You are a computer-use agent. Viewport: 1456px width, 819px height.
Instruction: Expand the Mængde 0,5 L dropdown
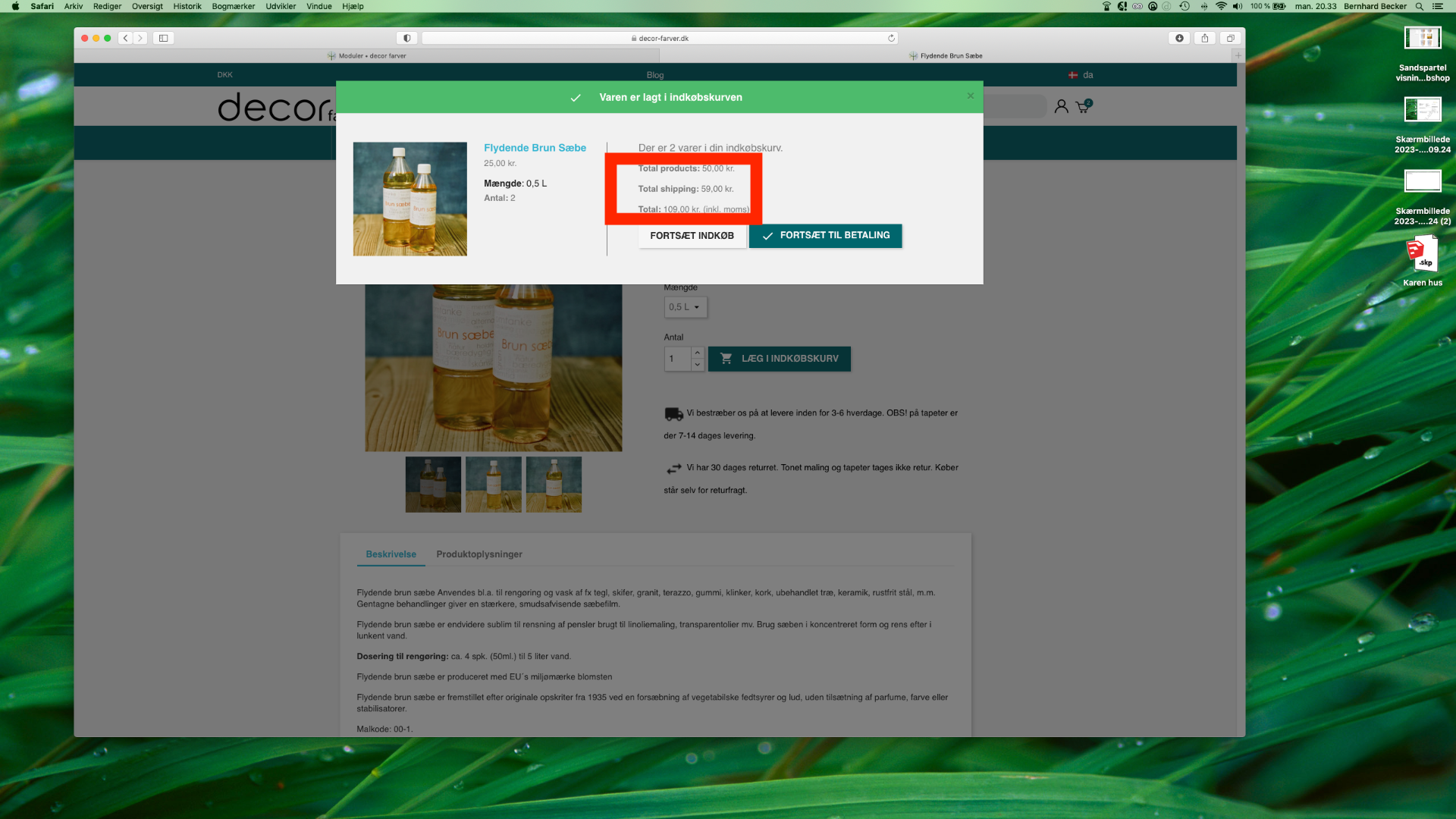point(685,307)
